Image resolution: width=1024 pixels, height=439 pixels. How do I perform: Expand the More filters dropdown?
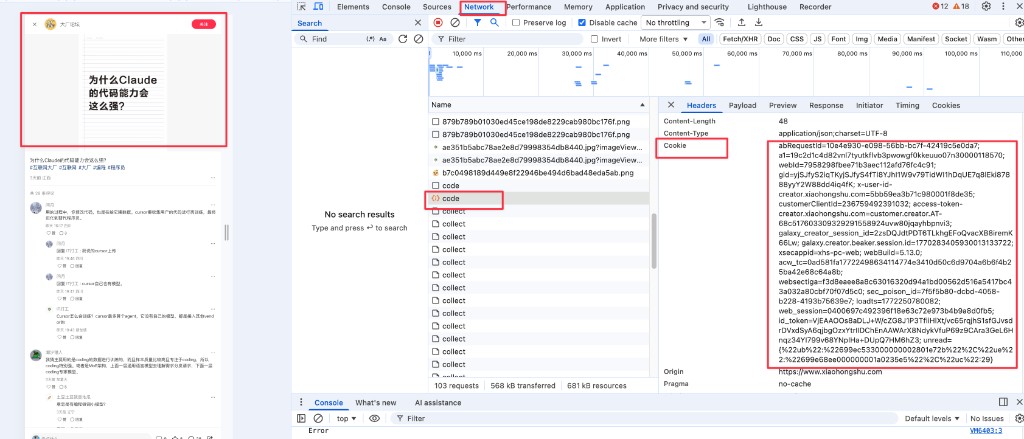(663, 39)
